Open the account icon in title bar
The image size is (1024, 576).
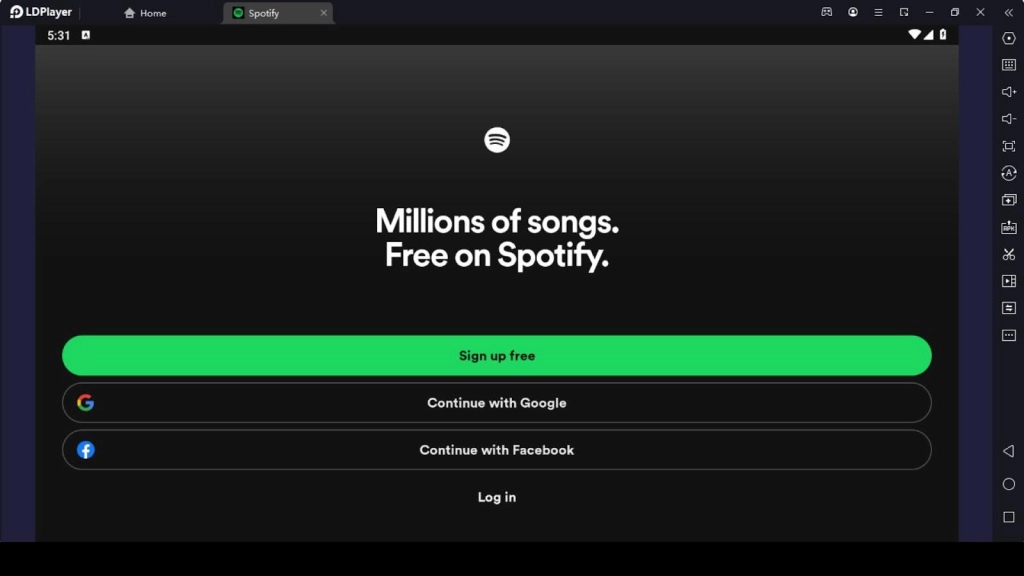pyautogui.click(x=852, y=12)
